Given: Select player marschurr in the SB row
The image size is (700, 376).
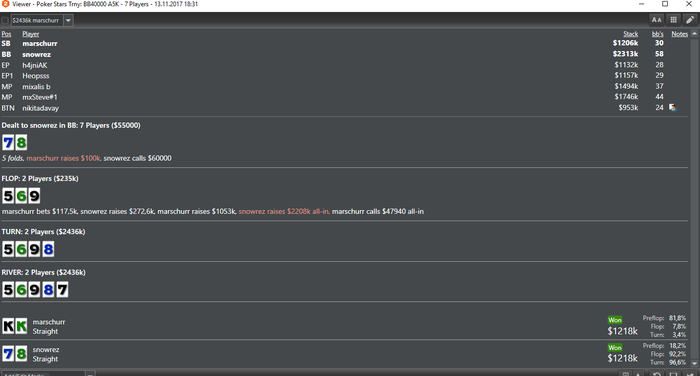Looking at the screenshot, I should point(40,43).
